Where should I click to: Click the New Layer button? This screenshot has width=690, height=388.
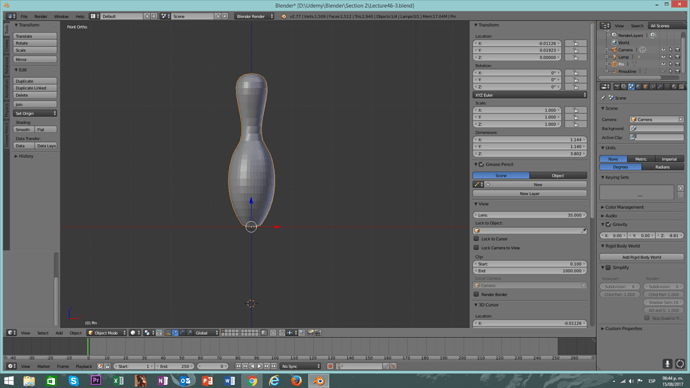(530, 194)
